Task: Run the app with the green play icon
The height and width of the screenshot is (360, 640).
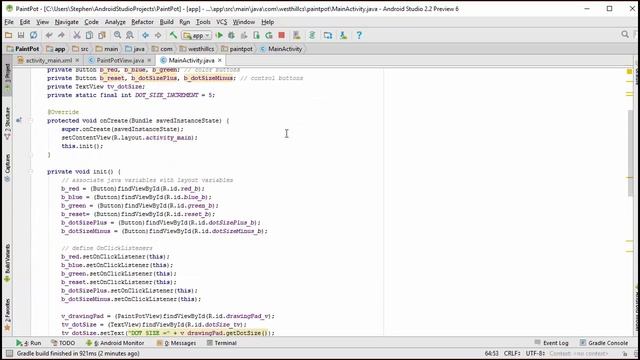Action: pos(219,36)
